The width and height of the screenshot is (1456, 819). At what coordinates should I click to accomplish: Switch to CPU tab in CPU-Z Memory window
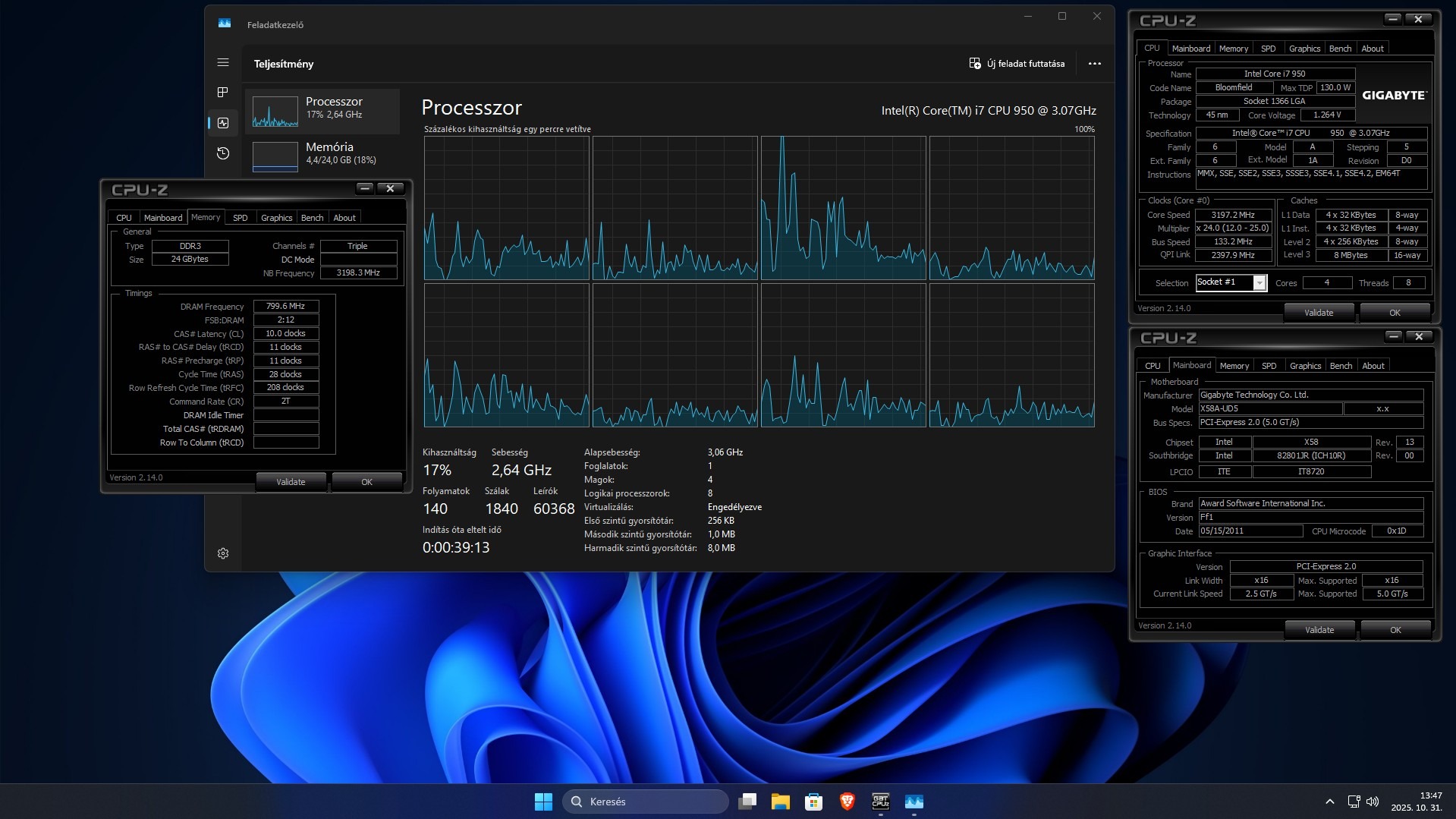tap(124, 218)
